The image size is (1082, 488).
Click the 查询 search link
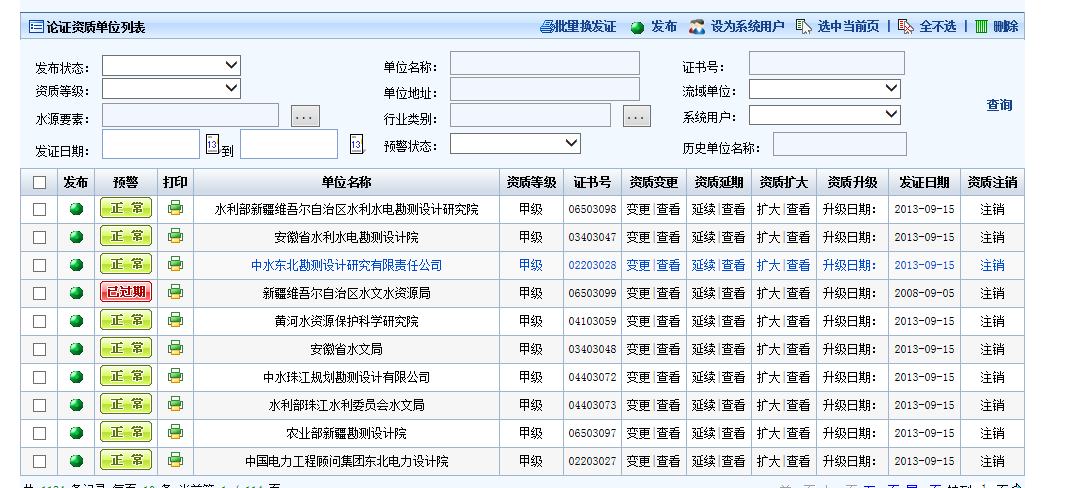[999, 105]
